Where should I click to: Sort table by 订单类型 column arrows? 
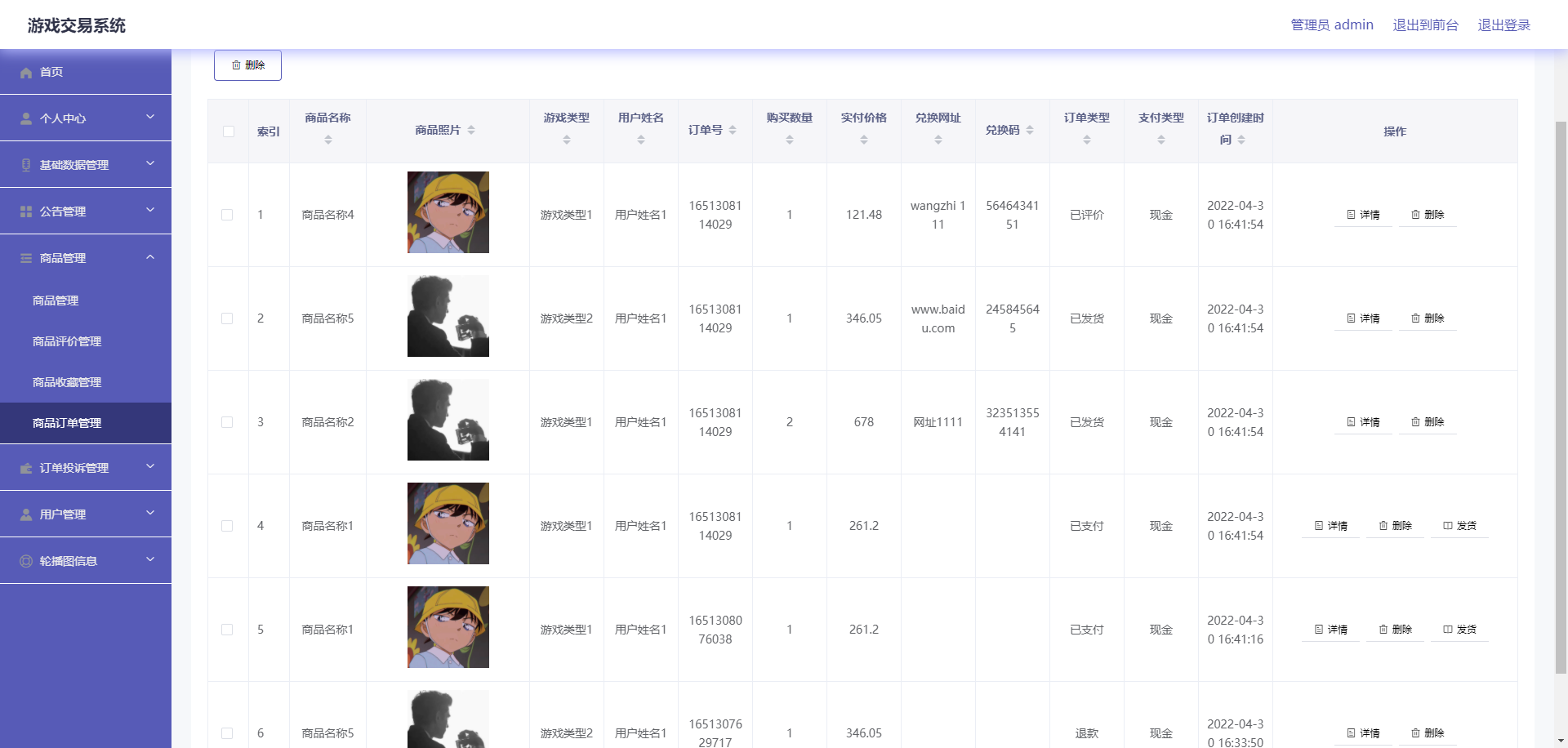[x=1087, y=140]
